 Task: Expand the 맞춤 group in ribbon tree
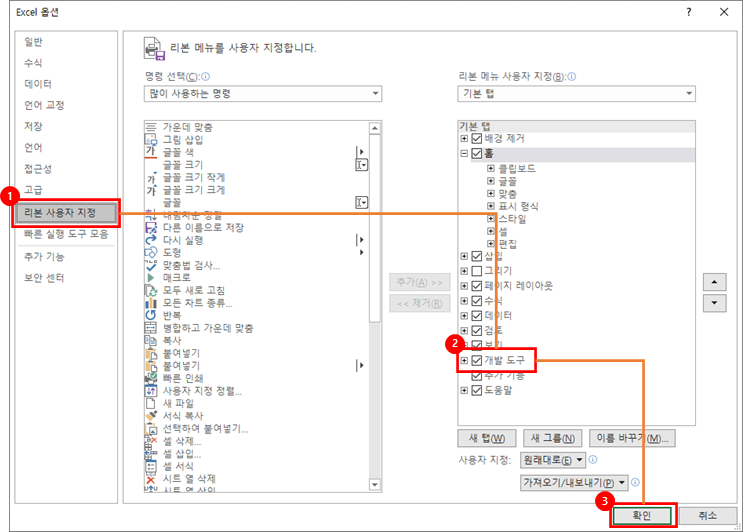[x=491, y=194]
